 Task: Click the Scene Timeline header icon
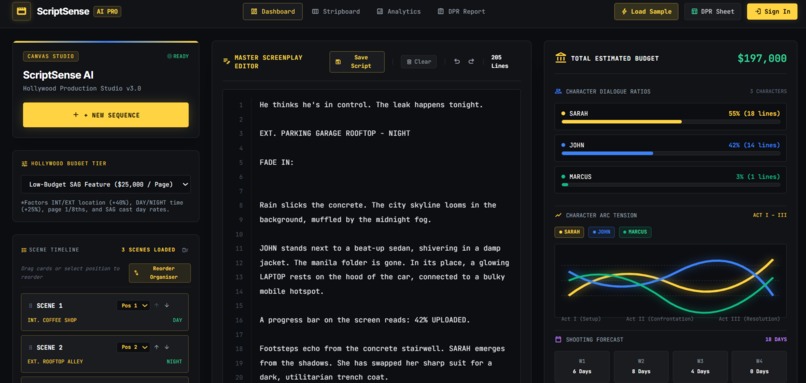[24, 250]
